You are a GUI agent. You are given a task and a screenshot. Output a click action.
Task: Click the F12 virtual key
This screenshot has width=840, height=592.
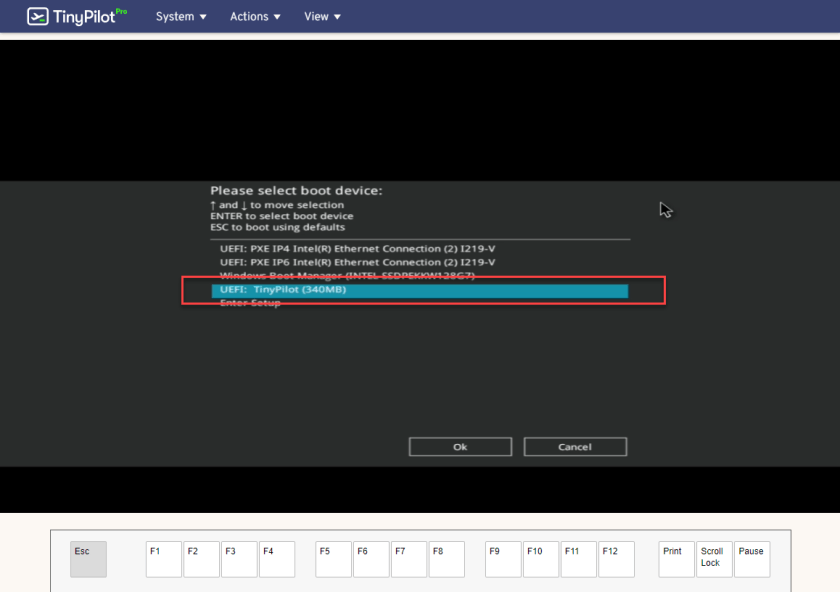617,559
